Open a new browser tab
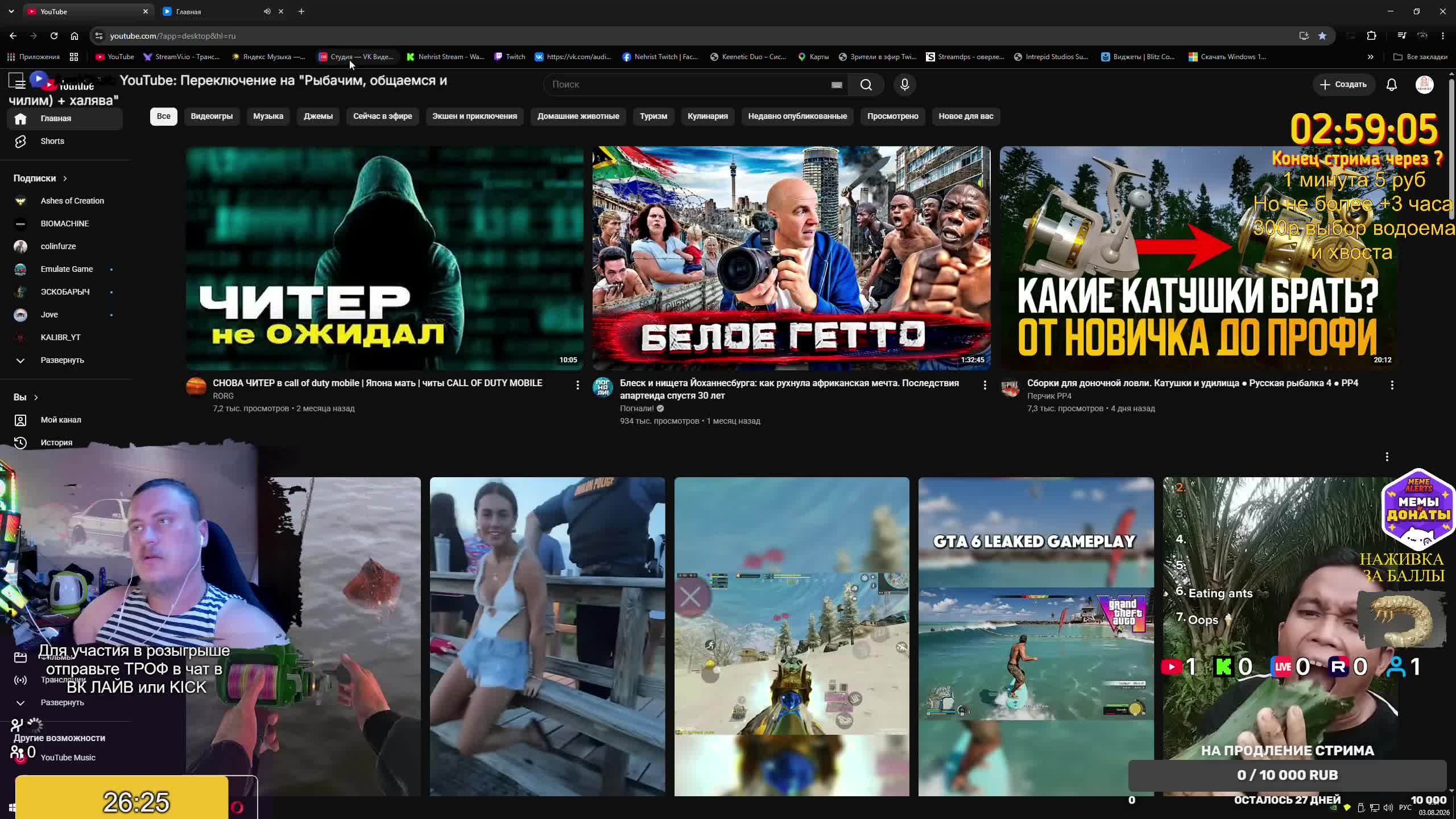 [x=301, y=11]
